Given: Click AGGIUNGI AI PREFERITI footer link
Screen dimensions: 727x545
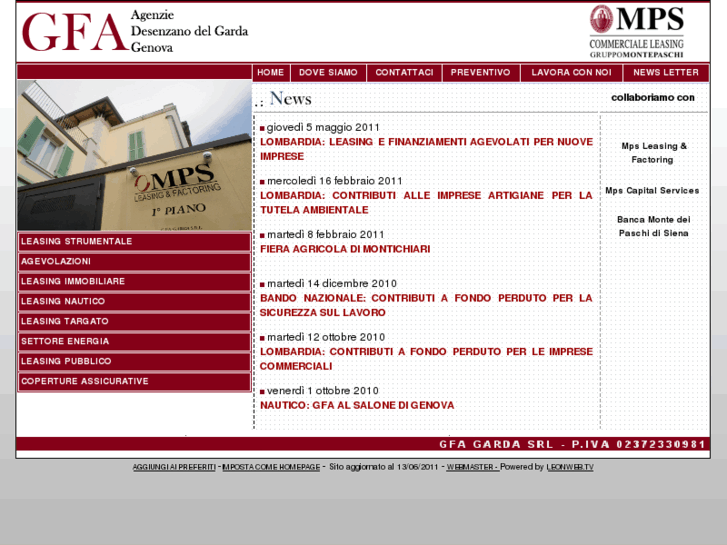Looking at the screenshot, I should coord(174,467).
